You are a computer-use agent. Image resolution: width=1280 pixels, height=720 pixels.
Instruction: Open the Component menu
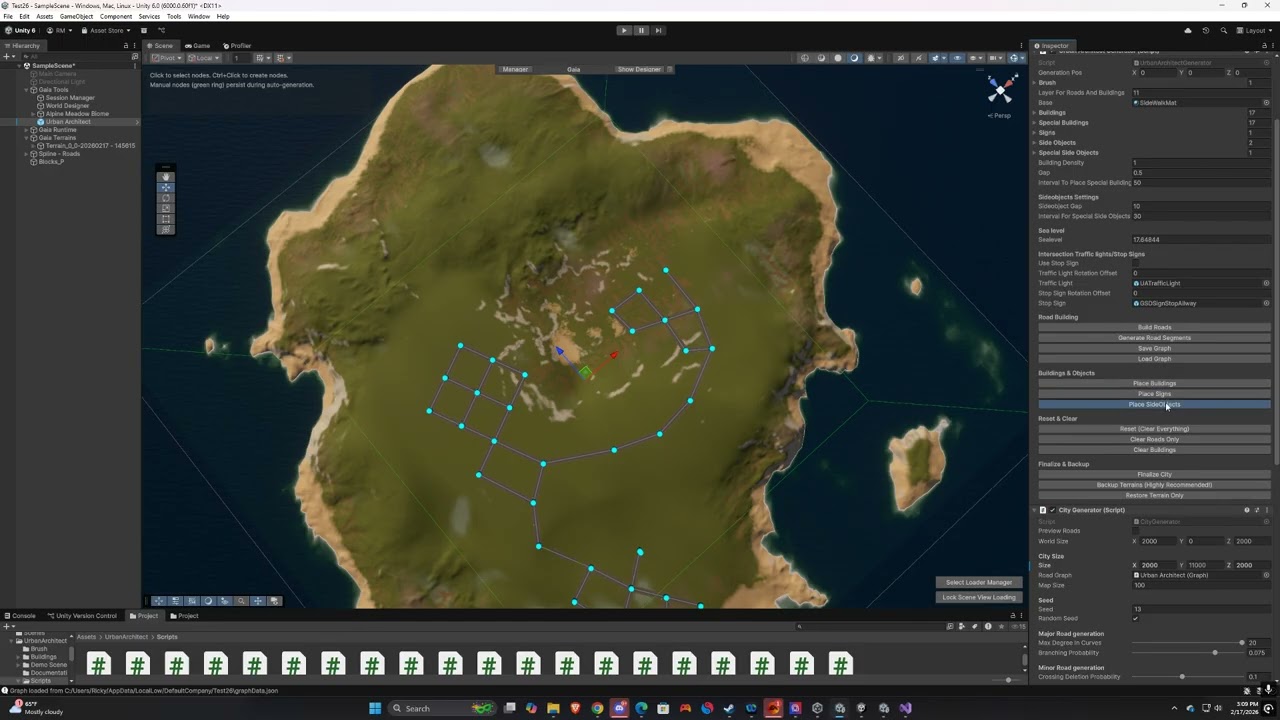tap(116, 16)
